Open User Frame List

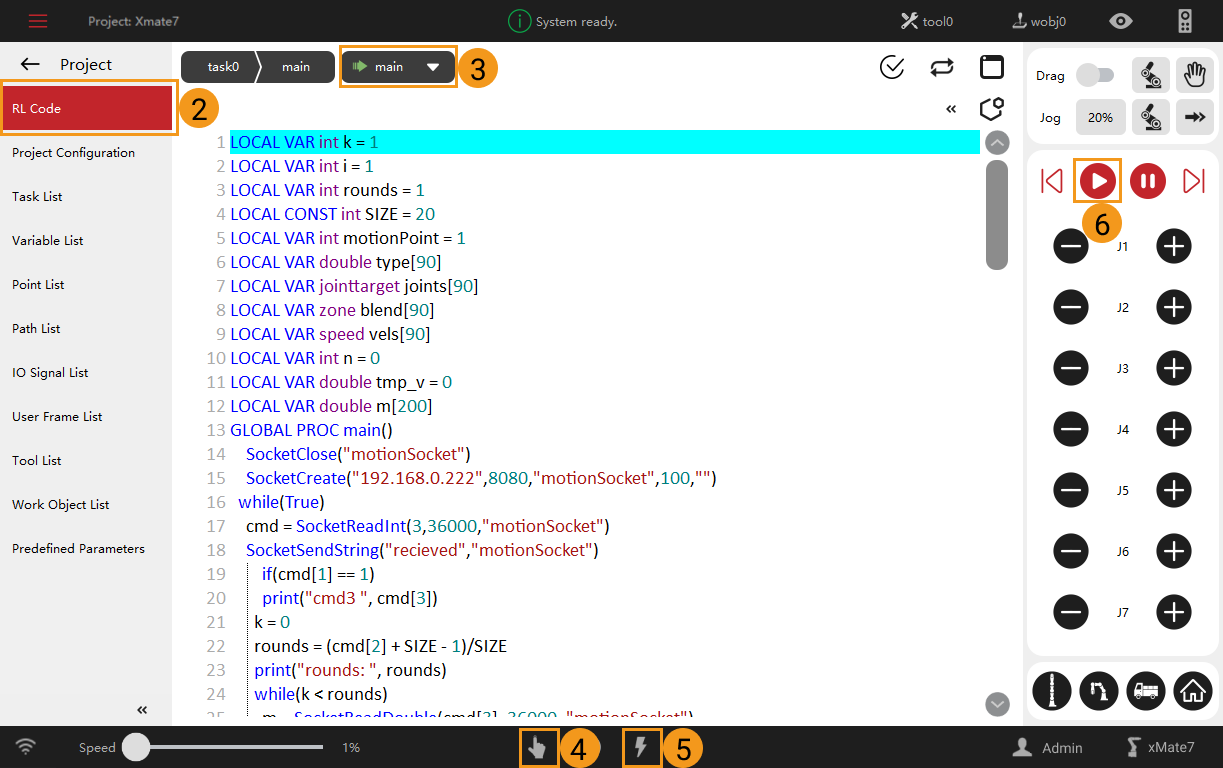pos(86,416)
